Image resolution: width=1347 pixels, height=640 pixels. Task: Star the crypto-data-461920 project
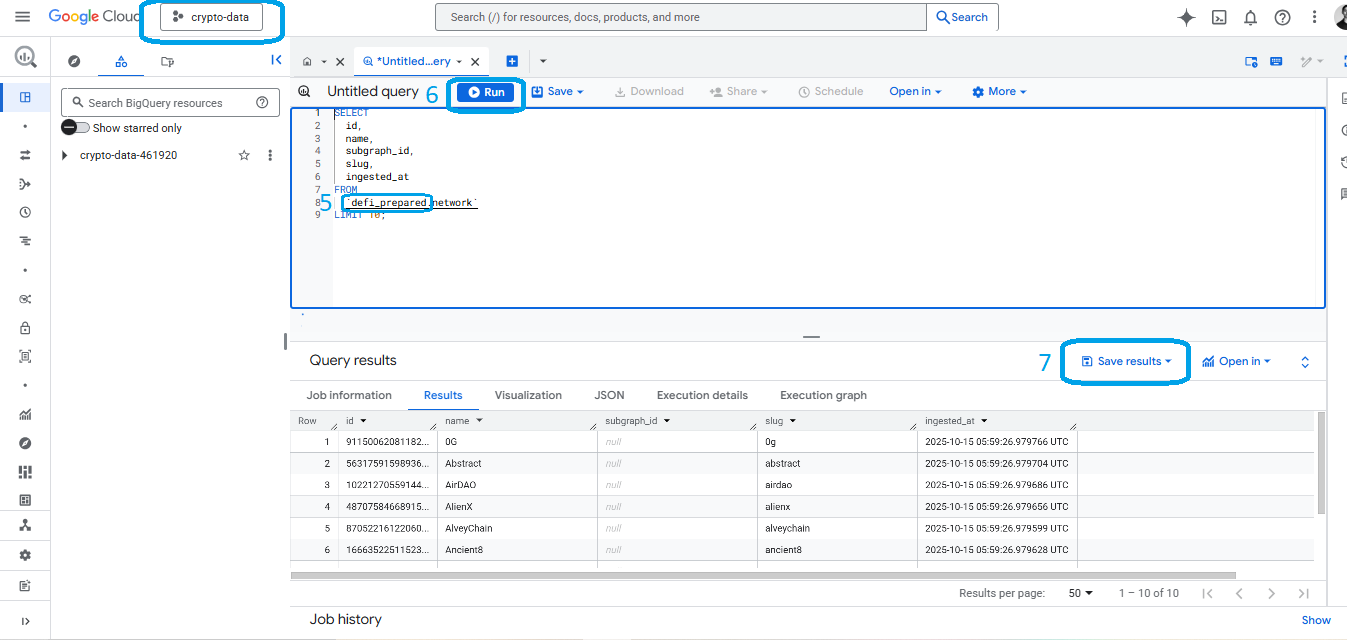(x=244, y=155)
